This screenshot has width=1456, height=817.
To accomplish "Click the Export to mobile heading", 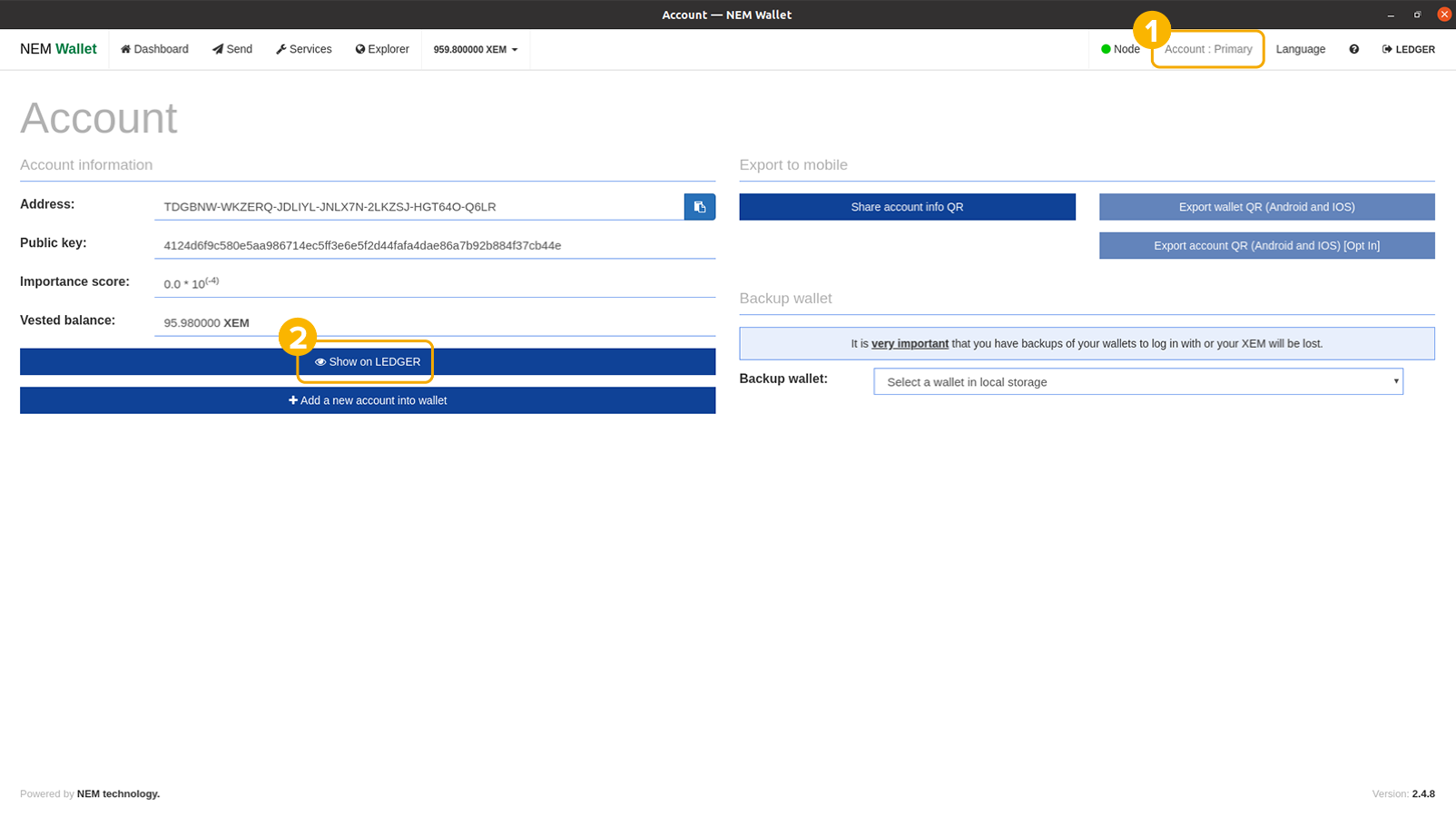I will (x=793, y=165).
